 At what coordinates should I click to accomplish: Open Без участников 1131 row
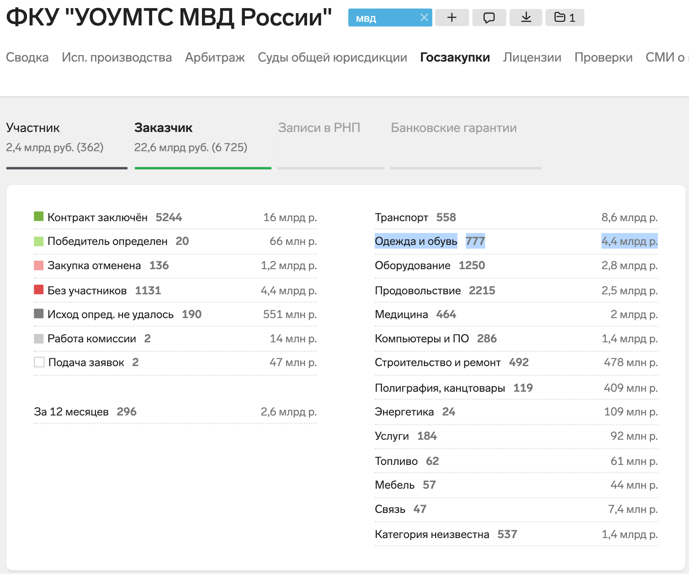(175, 291)
